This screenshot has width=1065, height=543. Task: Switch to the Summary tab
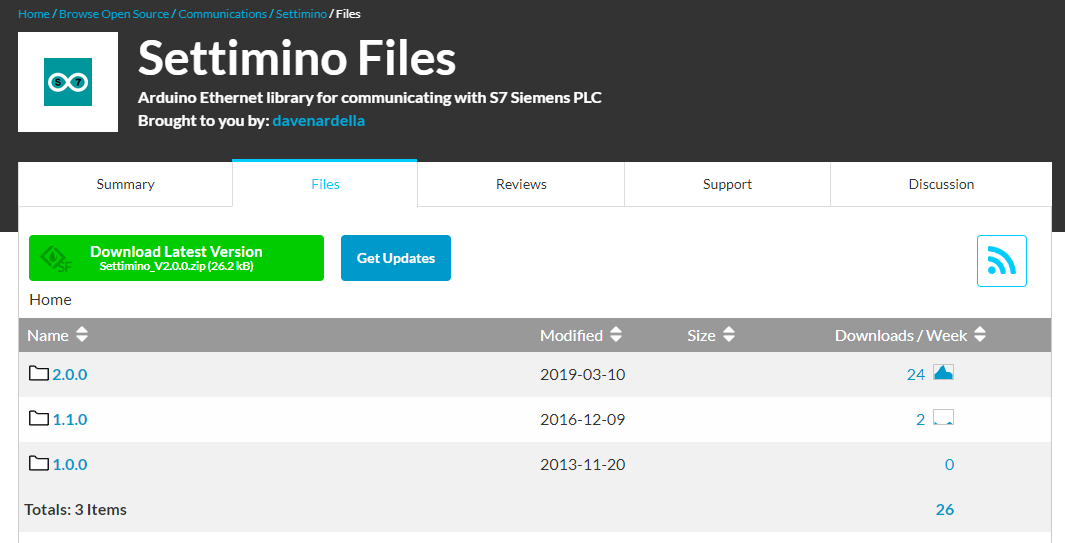point(126,184)
